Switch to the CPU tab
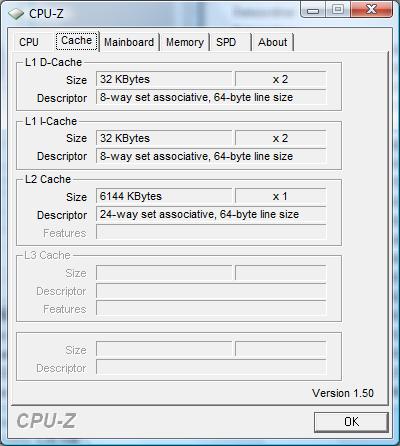Image resolution: width=400 pixels, height=446 pixels. (29, 42)
